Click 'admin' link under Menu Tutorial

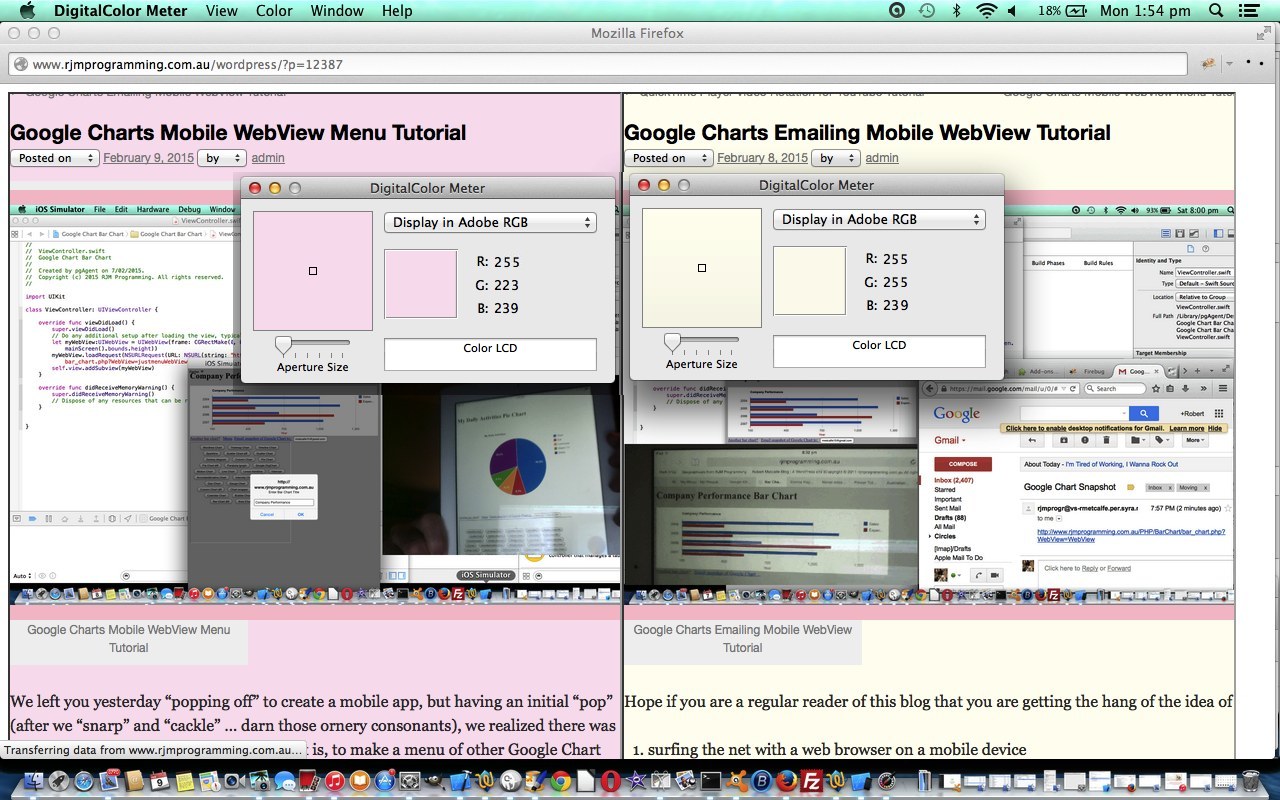[268, 158]
